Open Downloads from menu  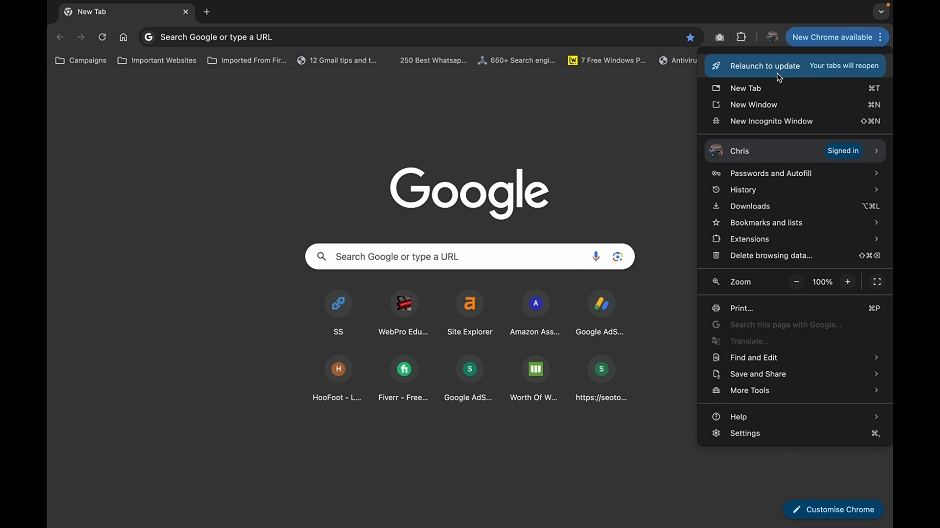click(x=795, y=206)
